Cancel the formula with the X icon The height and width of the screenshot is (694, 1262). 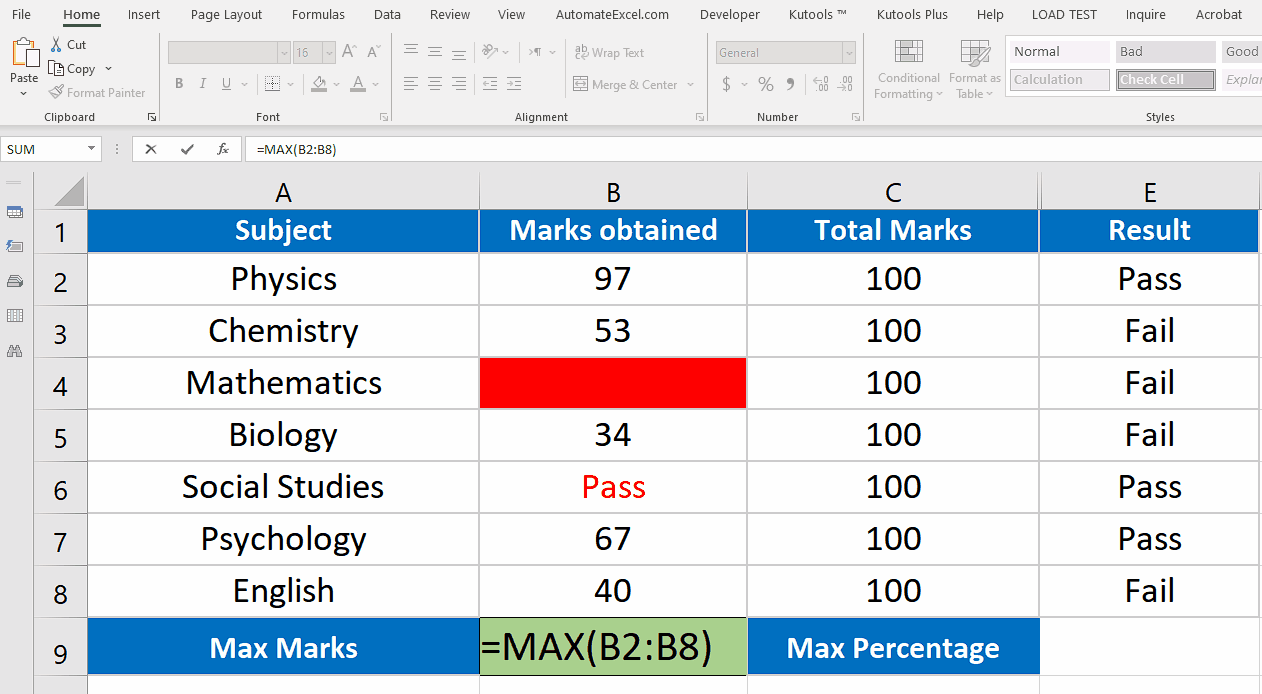150,148
